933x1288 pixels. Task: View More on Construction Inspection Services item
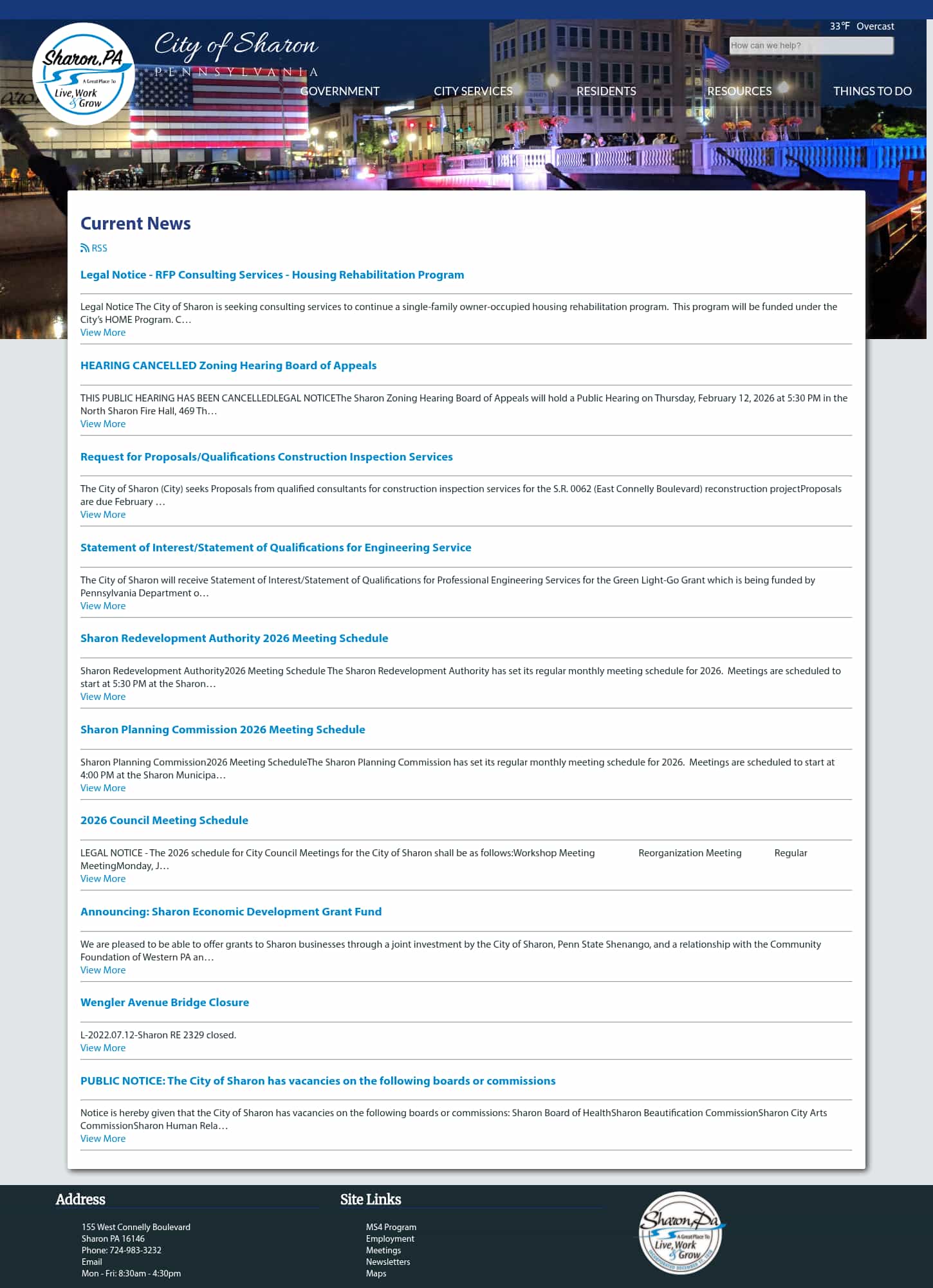click(x=103, y=515)
